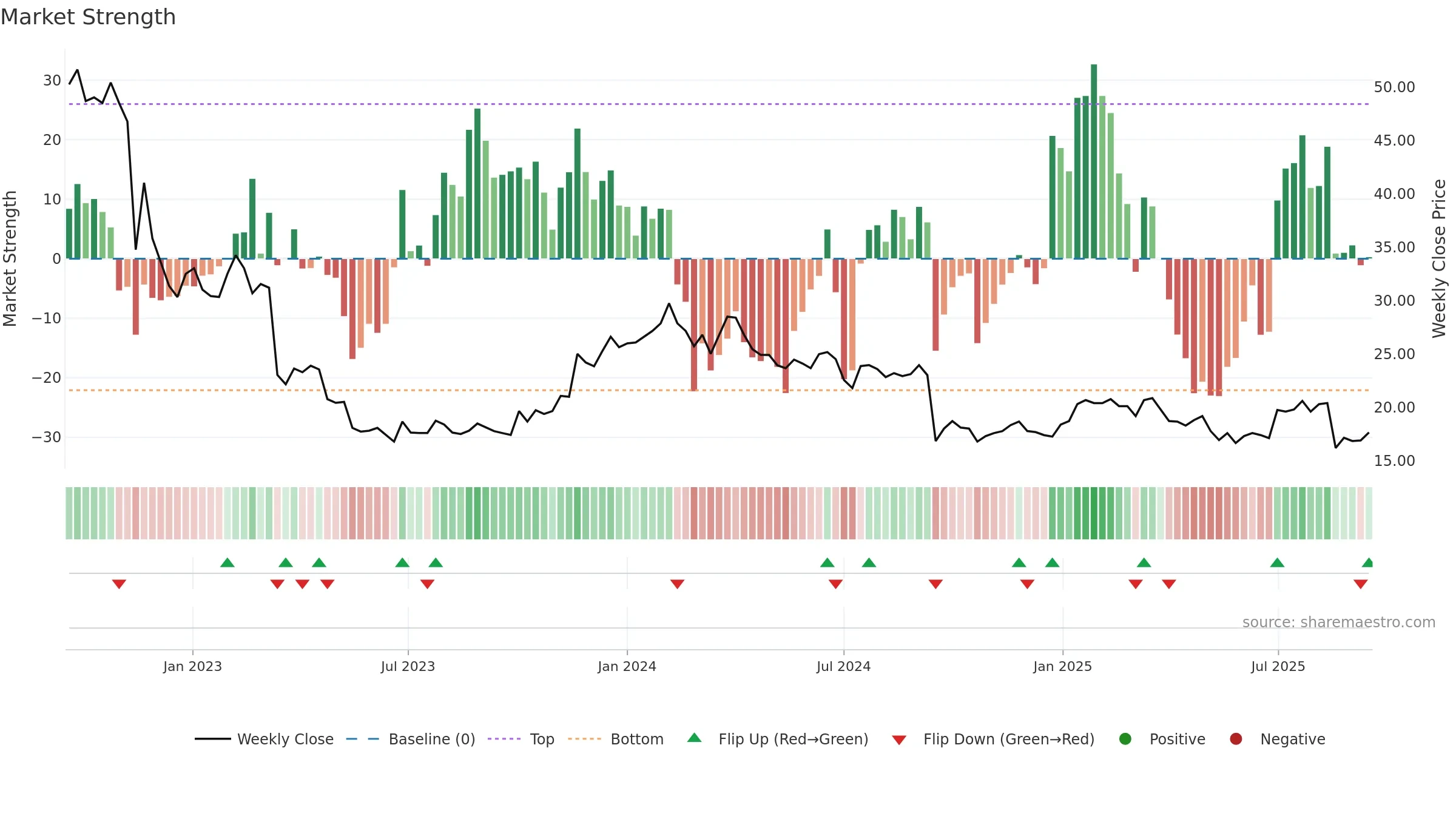Click the '25.00' right axis price label
The image size is (1456, 819).
(1394, 354)
